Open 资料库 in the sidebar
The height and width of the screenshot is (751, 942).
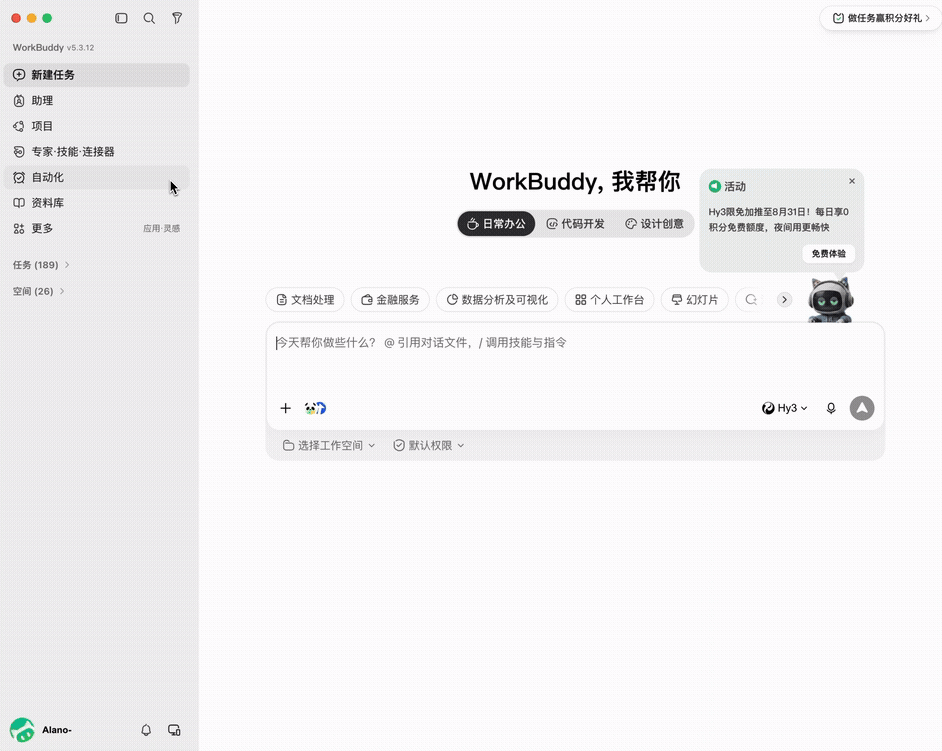coord(97,203)
